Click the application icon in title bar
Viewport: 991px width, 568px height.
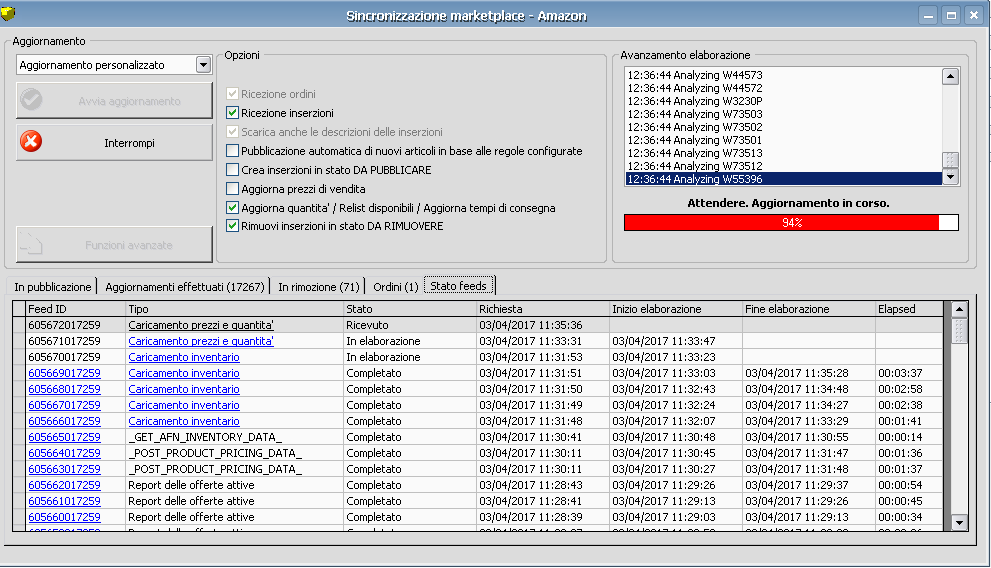pos(8,13)
